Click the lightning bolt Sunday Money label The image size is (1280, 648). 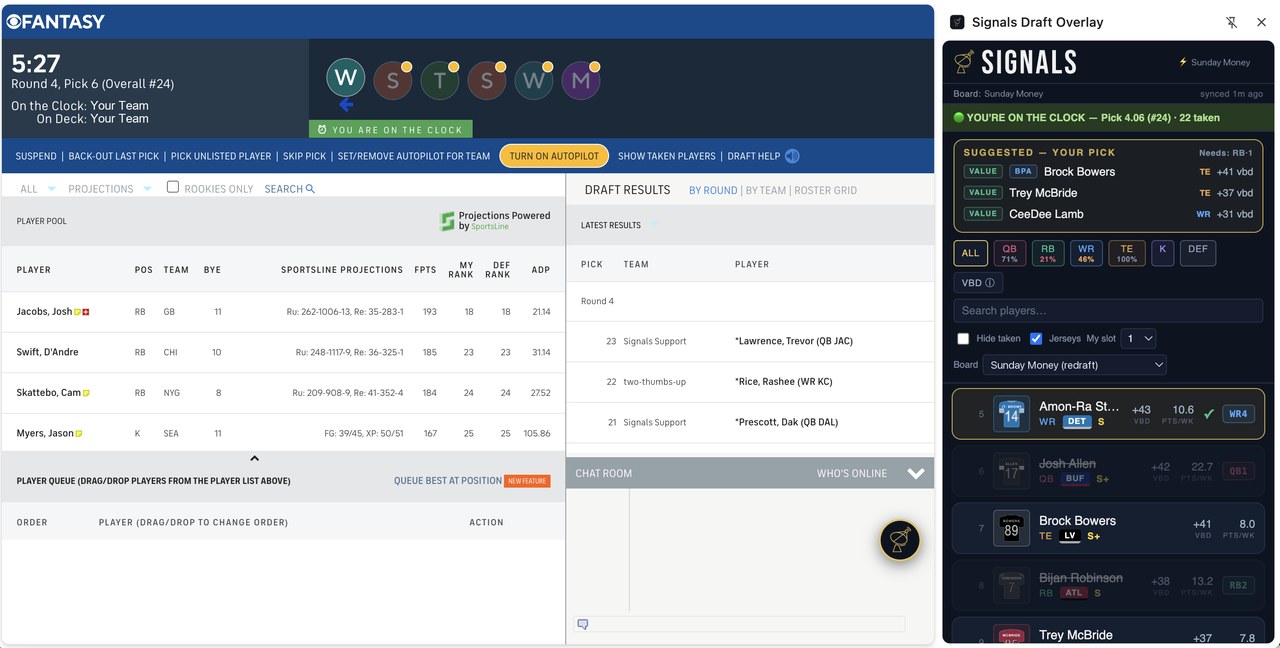point(1215,62)
